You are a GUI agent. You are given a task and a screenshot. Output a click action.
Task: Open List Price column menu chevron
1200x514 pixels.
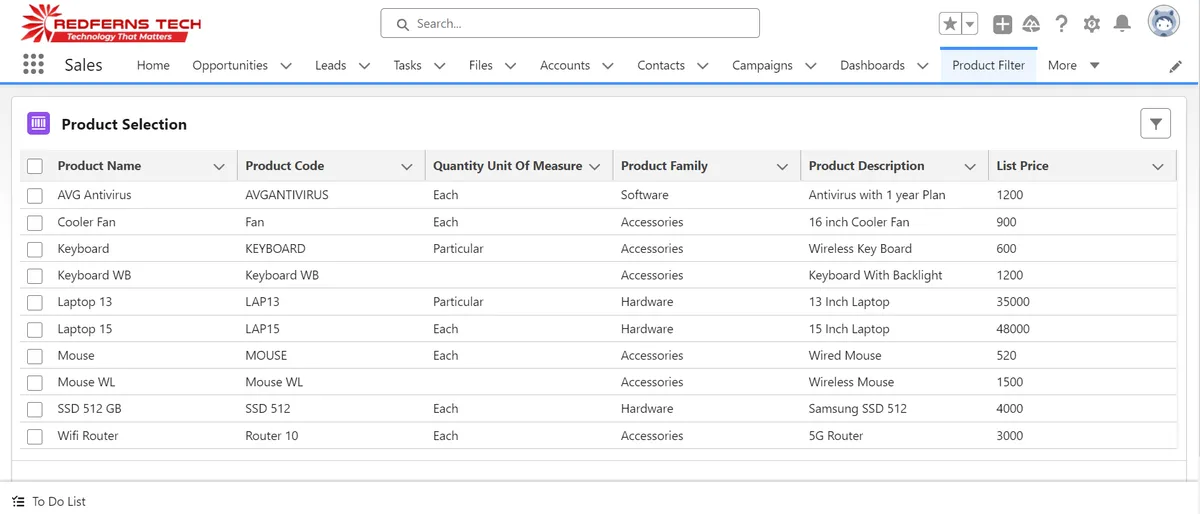click(1158, 166)
